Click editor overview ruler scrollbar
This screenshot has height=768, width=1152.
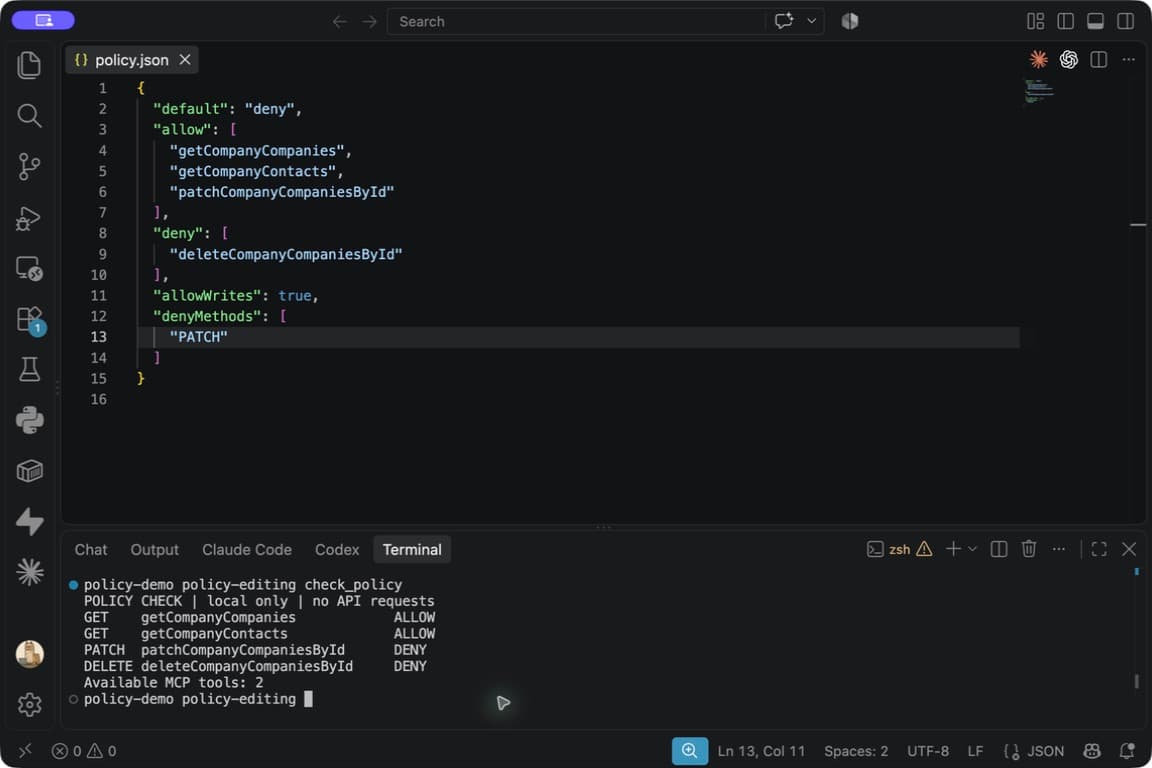pos(1137,224)
